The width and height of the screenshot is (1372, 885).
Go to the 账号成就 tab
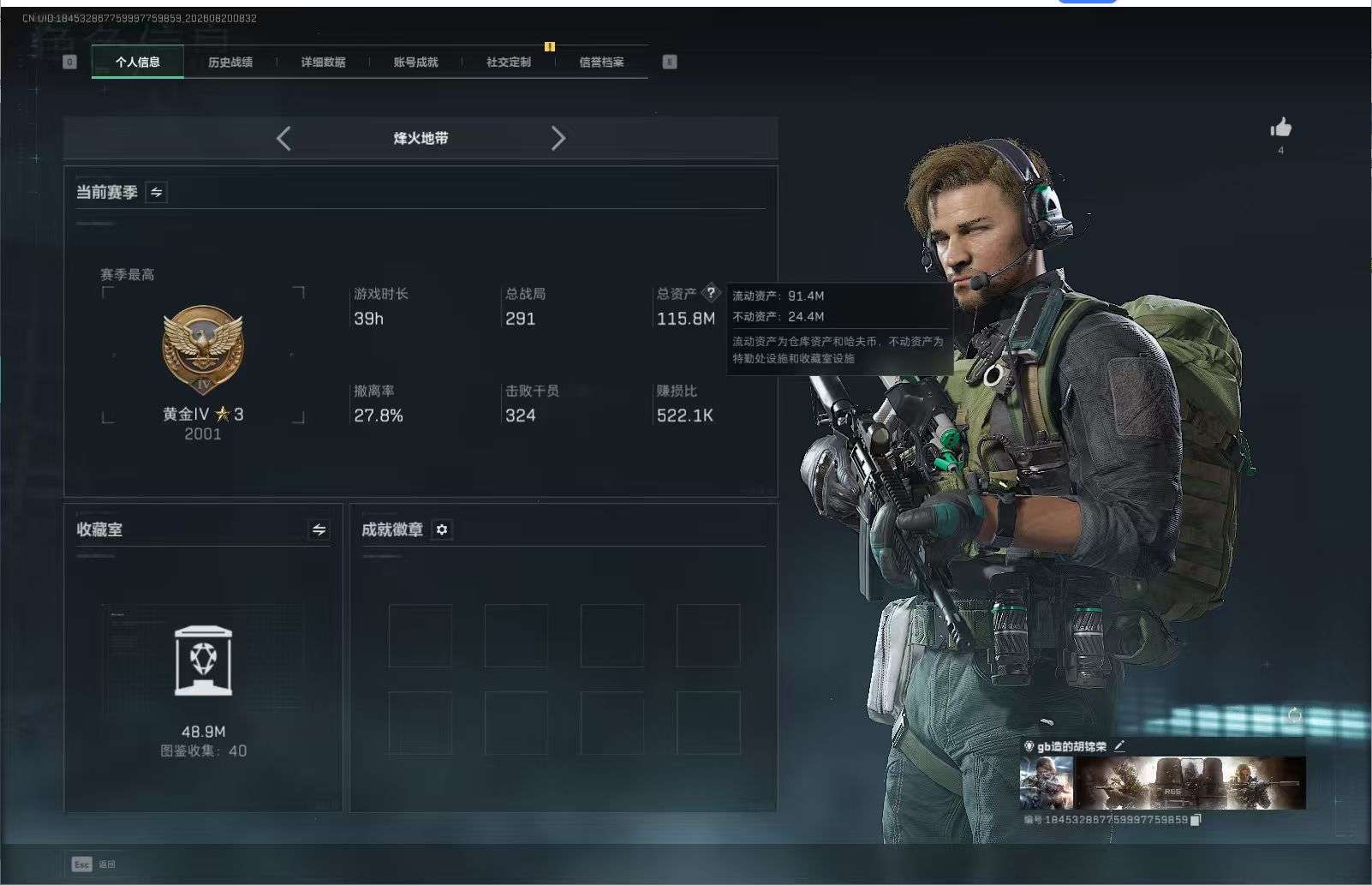point(415,62)
